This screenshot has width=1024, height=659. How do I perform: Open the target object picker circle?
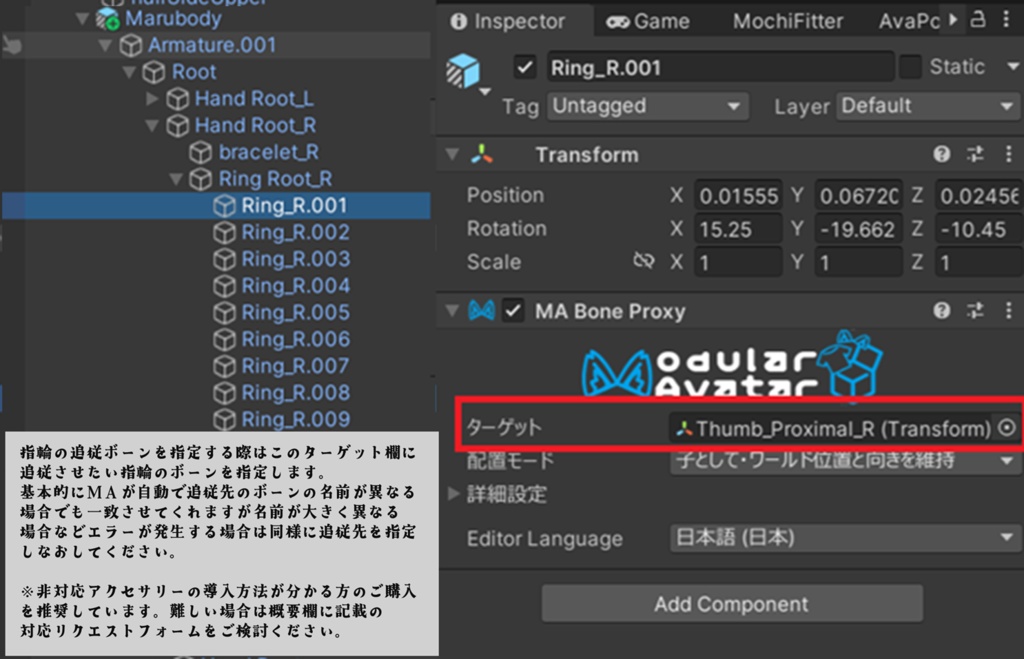pos(1006,428)
